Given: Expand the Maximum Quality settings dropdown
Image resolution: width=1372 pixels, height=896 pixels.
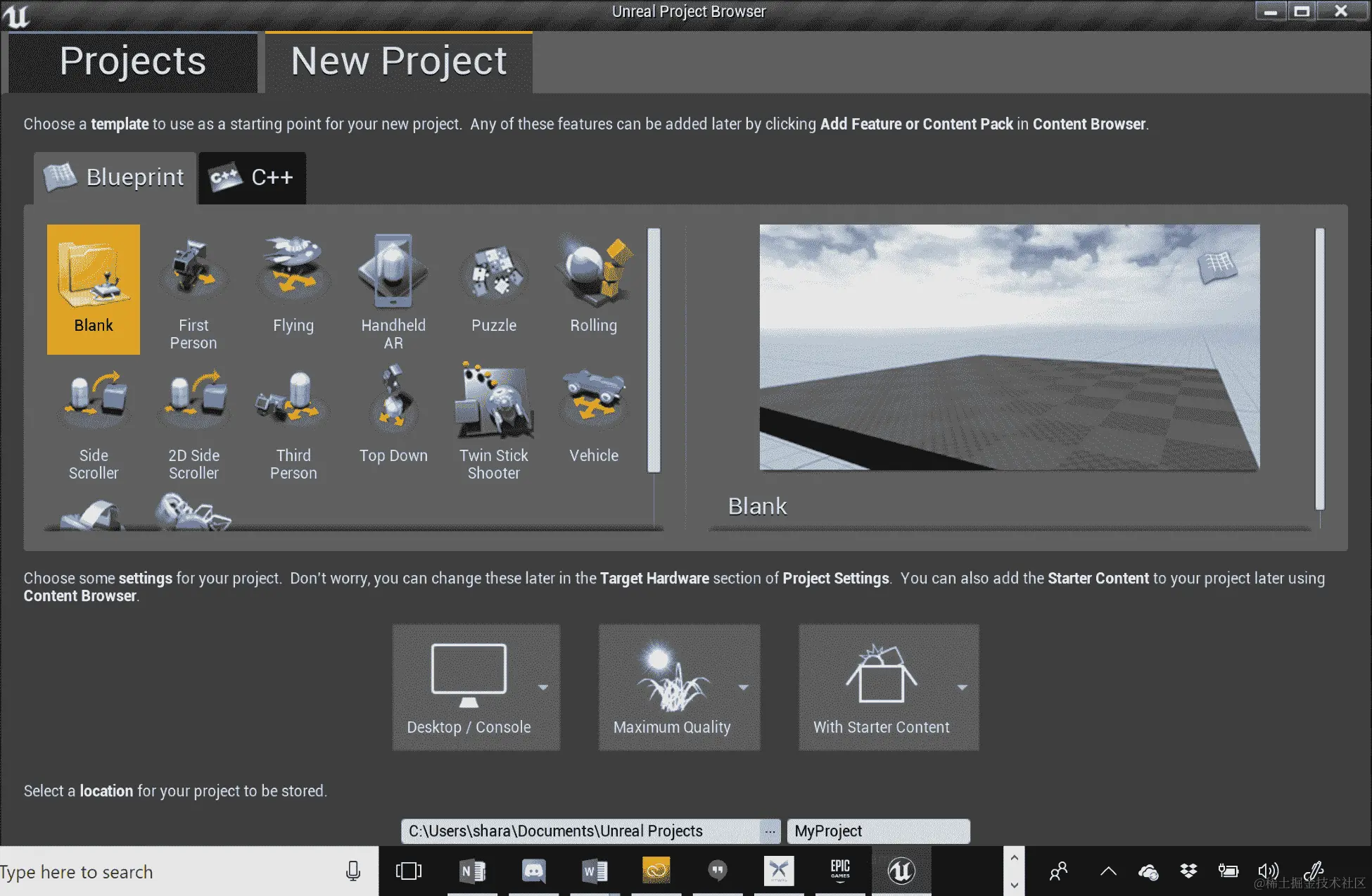Looking at the screenshot, I should coord(744,687).
